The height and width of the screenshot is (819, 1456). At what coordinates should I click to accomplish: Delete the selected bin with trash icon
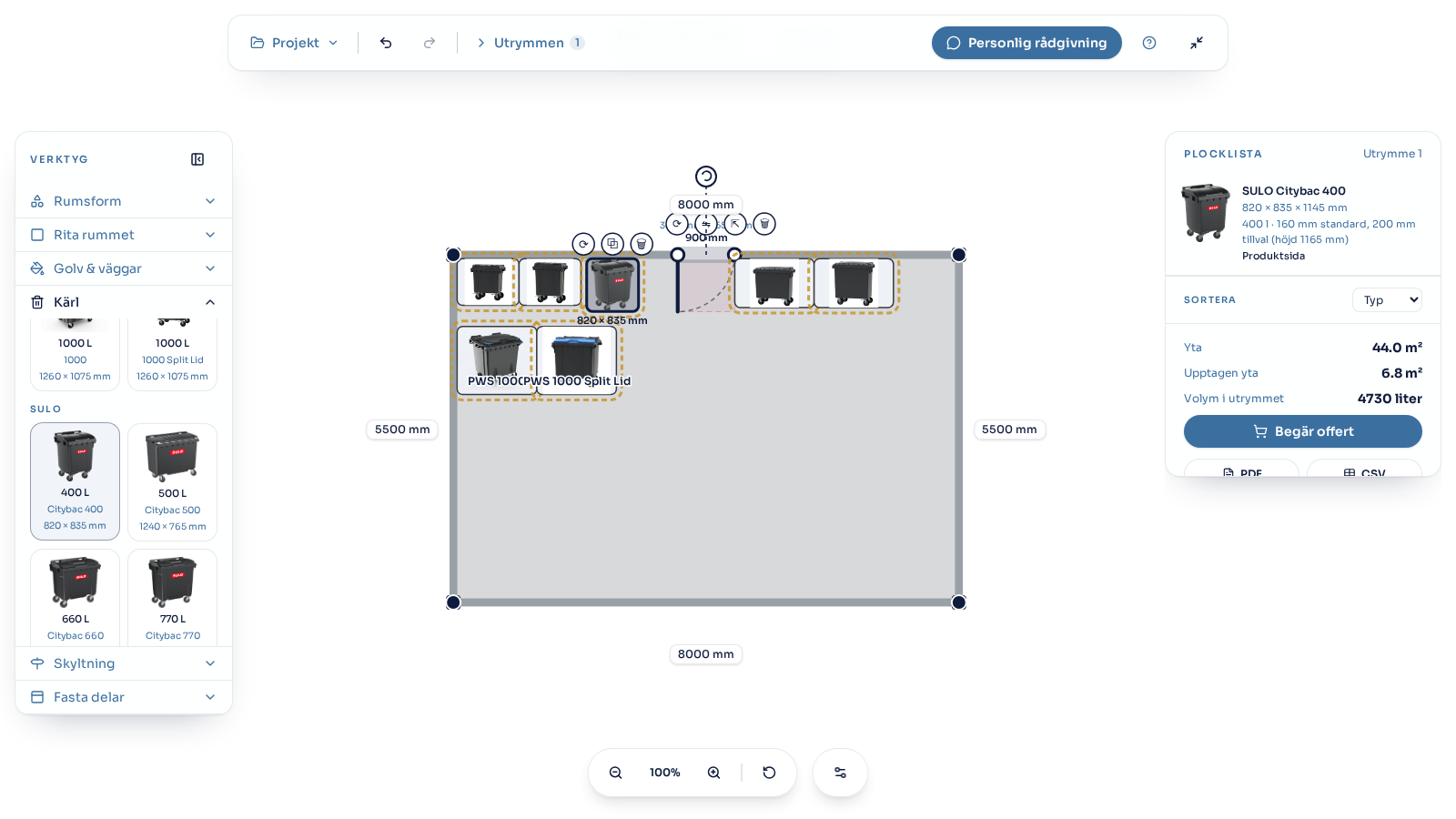coord(642,244)
